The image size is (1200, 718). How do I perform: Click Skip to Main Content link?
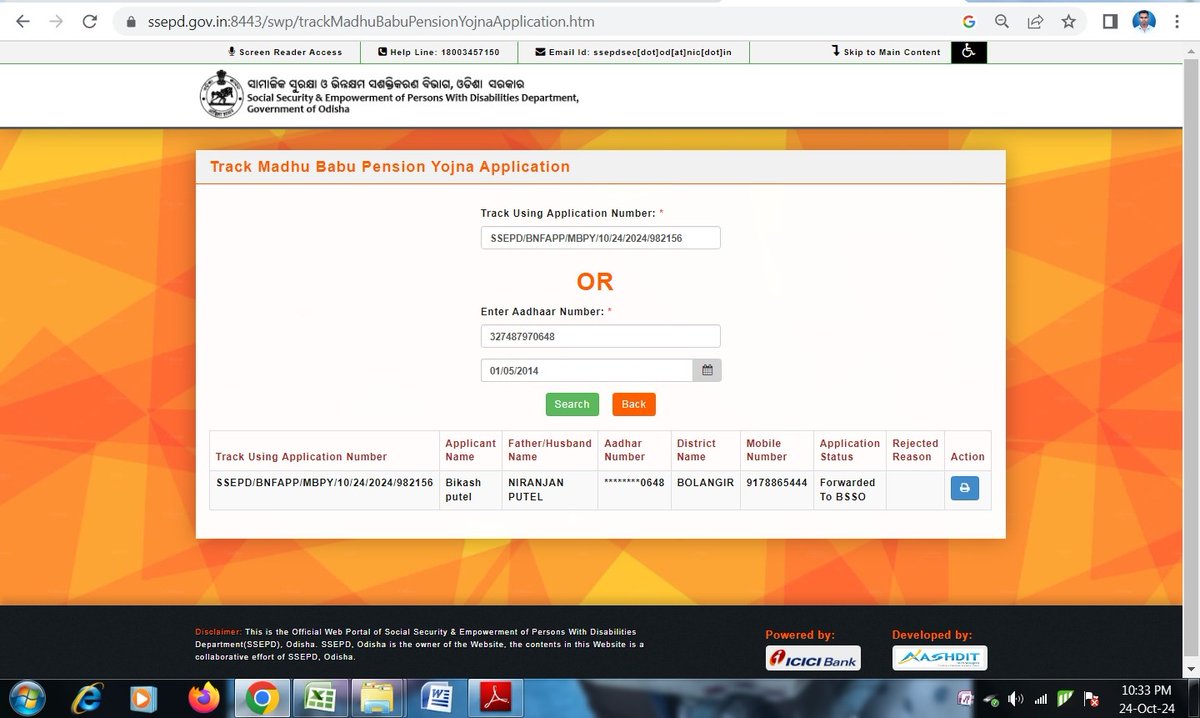click(x=886, y=52)
